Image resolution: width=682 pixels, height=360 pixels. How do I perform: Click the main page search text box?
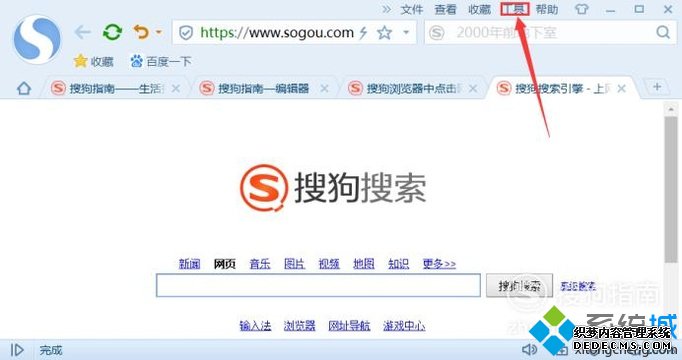pyautogui.click(x=318, y=285)
